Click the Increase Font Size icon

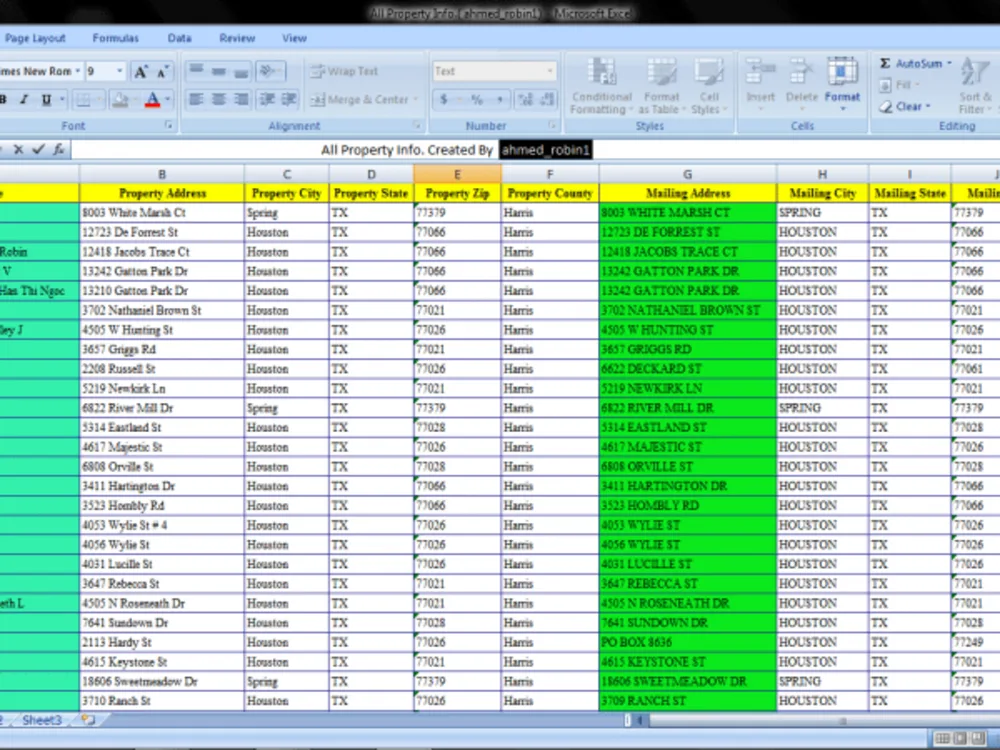140,71
